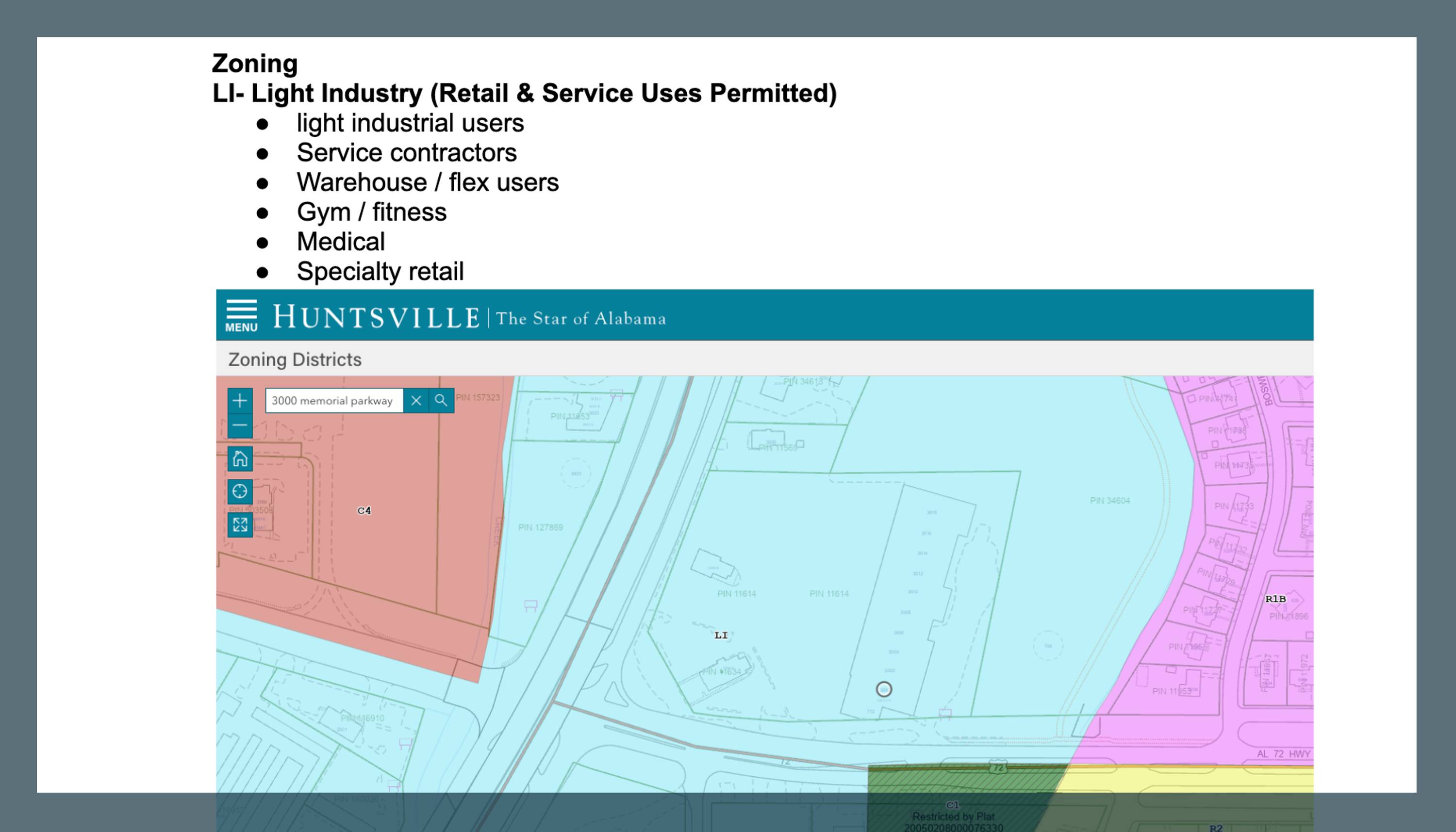Click the find my location icon
The image size is (1456, 832).
point(240,491)
